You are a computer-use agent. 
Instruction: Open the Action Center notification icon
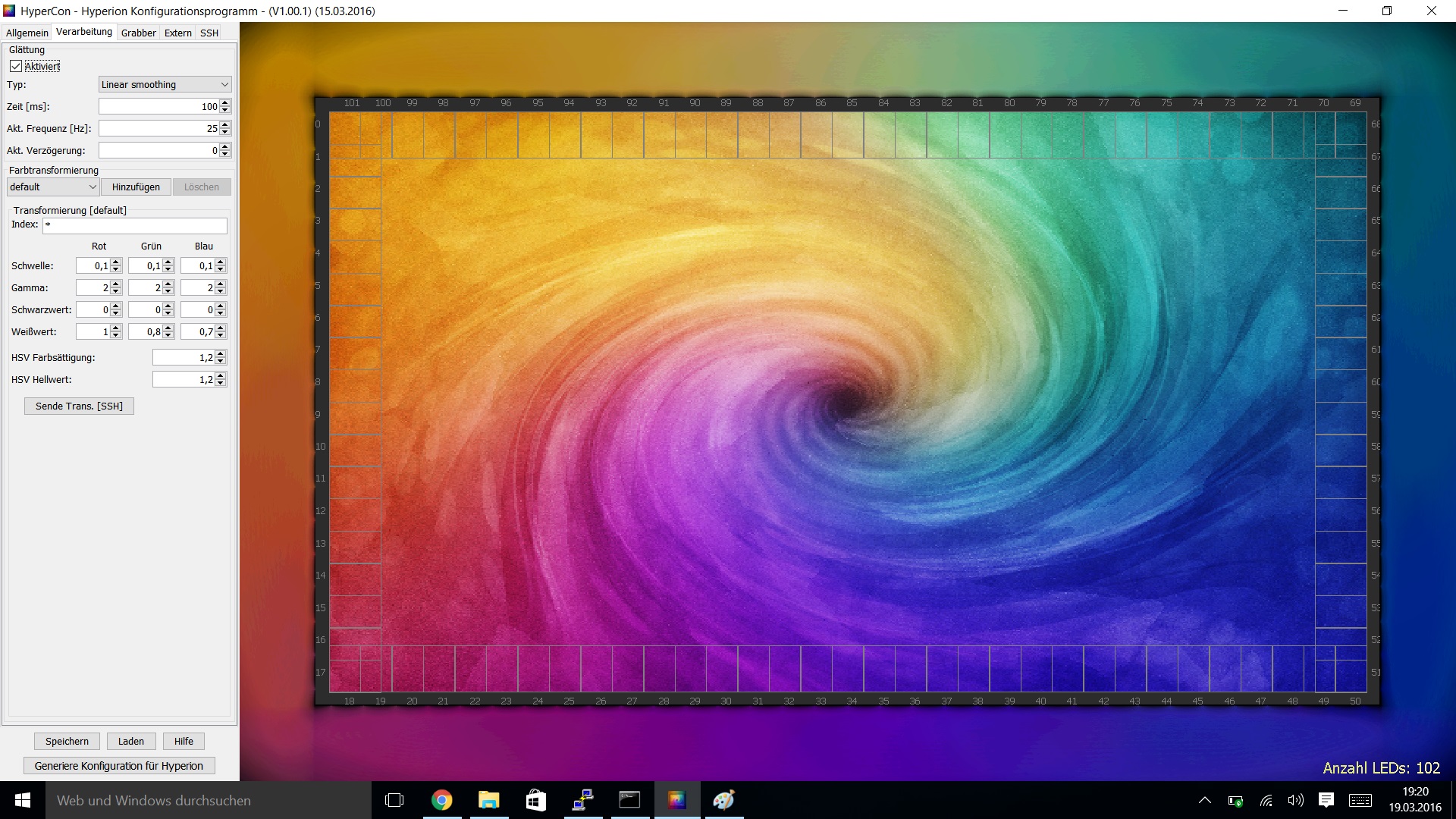[x=1326, y=800]
